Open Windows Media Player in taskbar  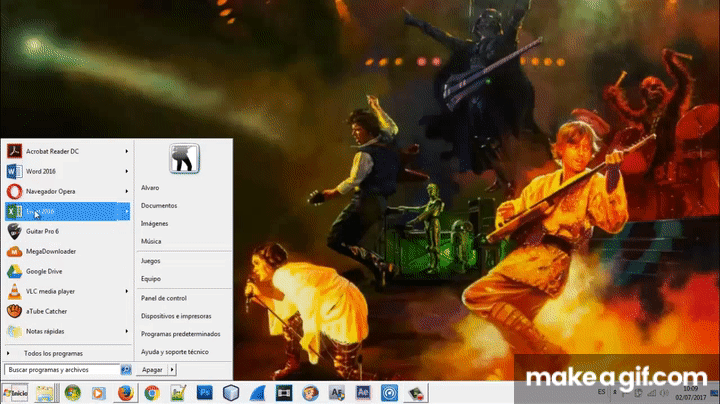coord(98,393)
